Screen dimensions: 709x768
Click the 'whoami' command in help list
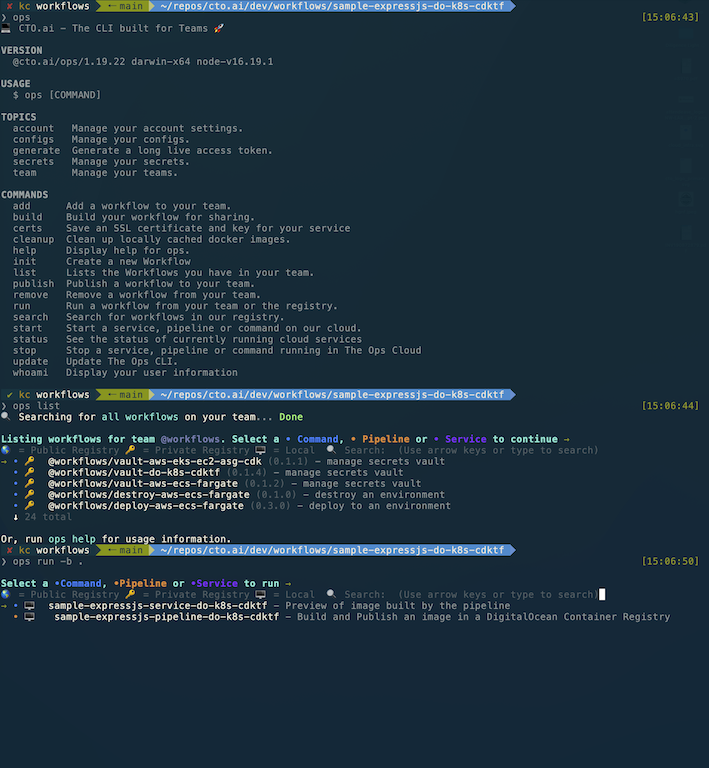[30, 373]
